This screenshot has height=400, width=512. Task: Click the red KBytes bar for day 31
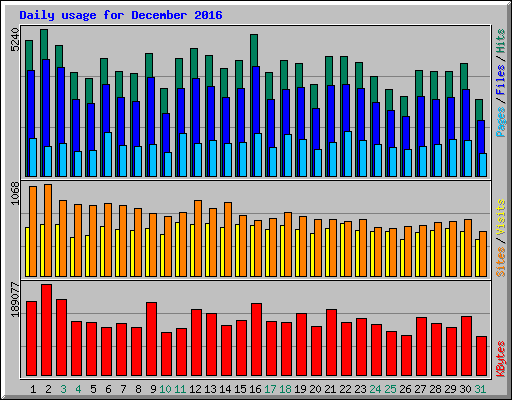pyautogui.click(x=481, y=356)
